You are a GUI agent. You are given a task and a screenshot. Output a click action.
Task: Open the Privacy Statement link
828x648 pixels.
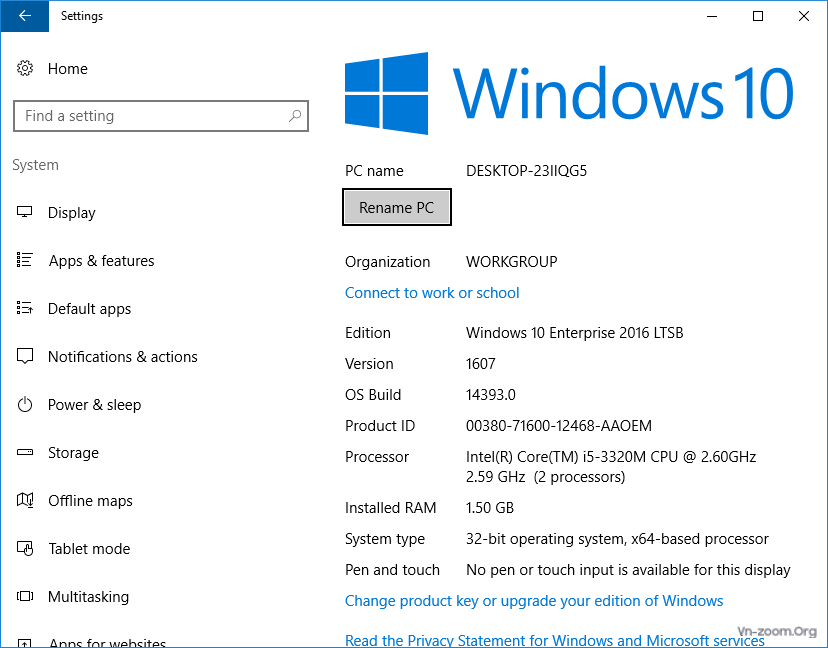554,640
